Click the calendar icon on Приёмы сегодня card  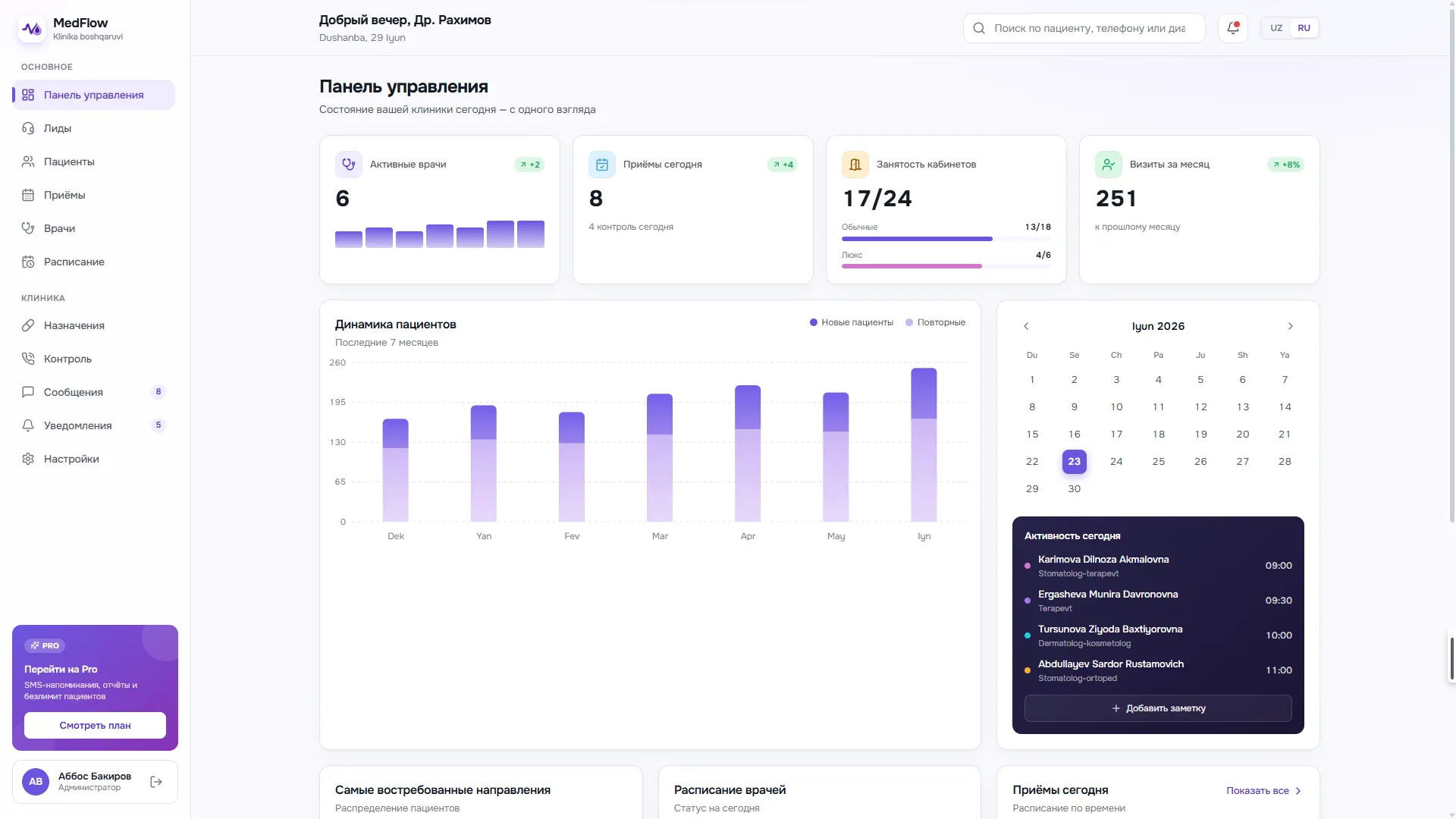coord(602,164)
